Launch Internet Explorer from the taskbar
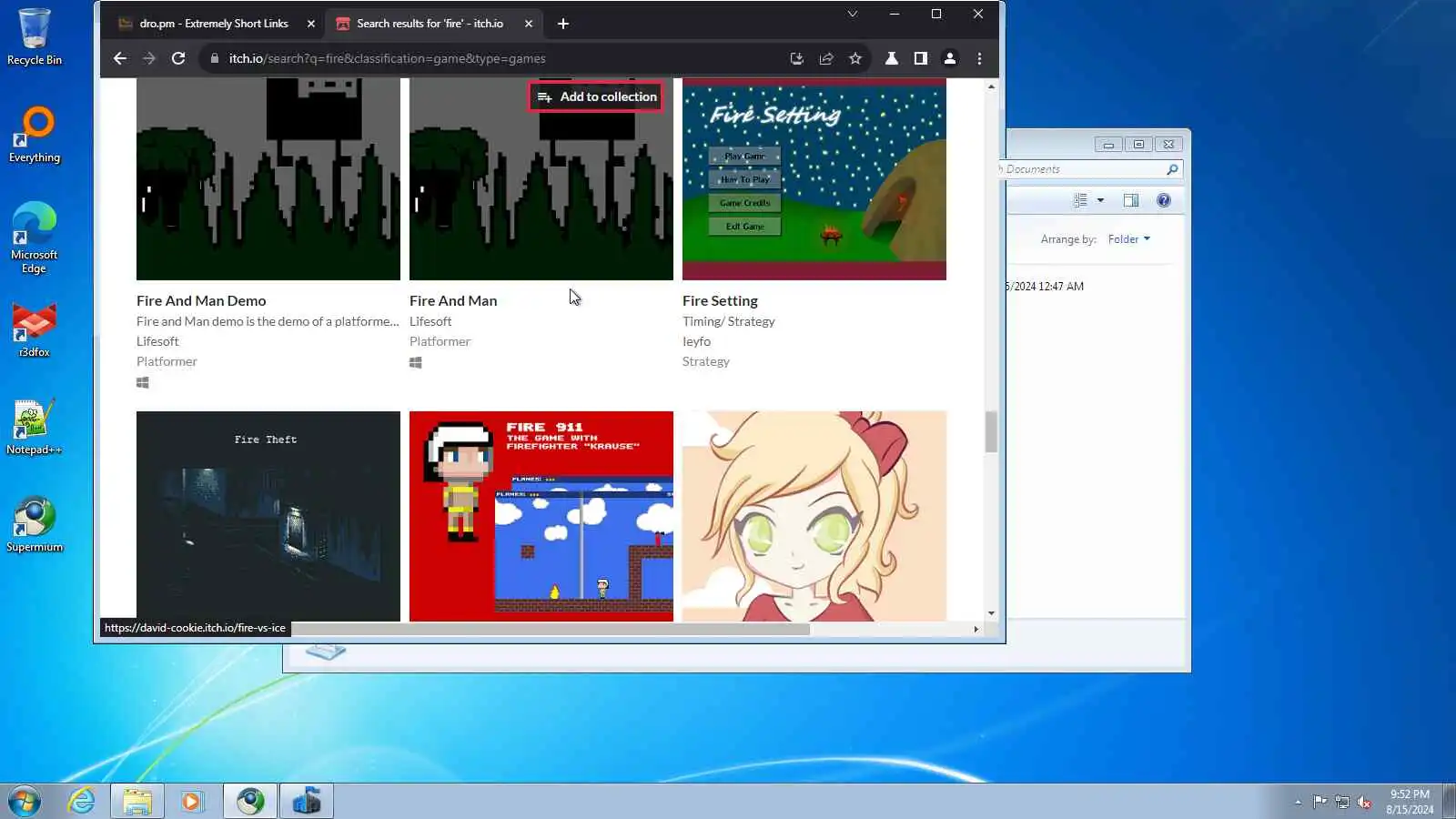Screen dimensions: 1456x819 [x=81, y=801]
